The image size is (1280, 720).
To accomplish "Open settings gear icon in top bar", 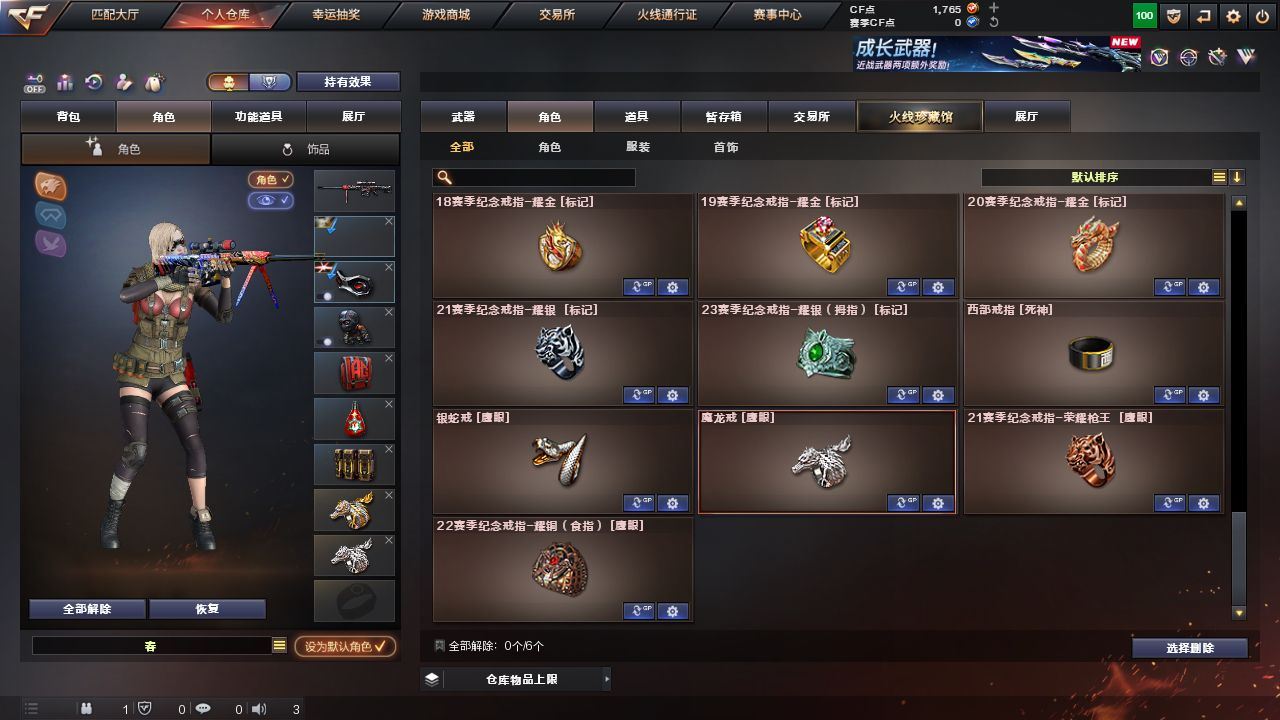I will 1233,16.
